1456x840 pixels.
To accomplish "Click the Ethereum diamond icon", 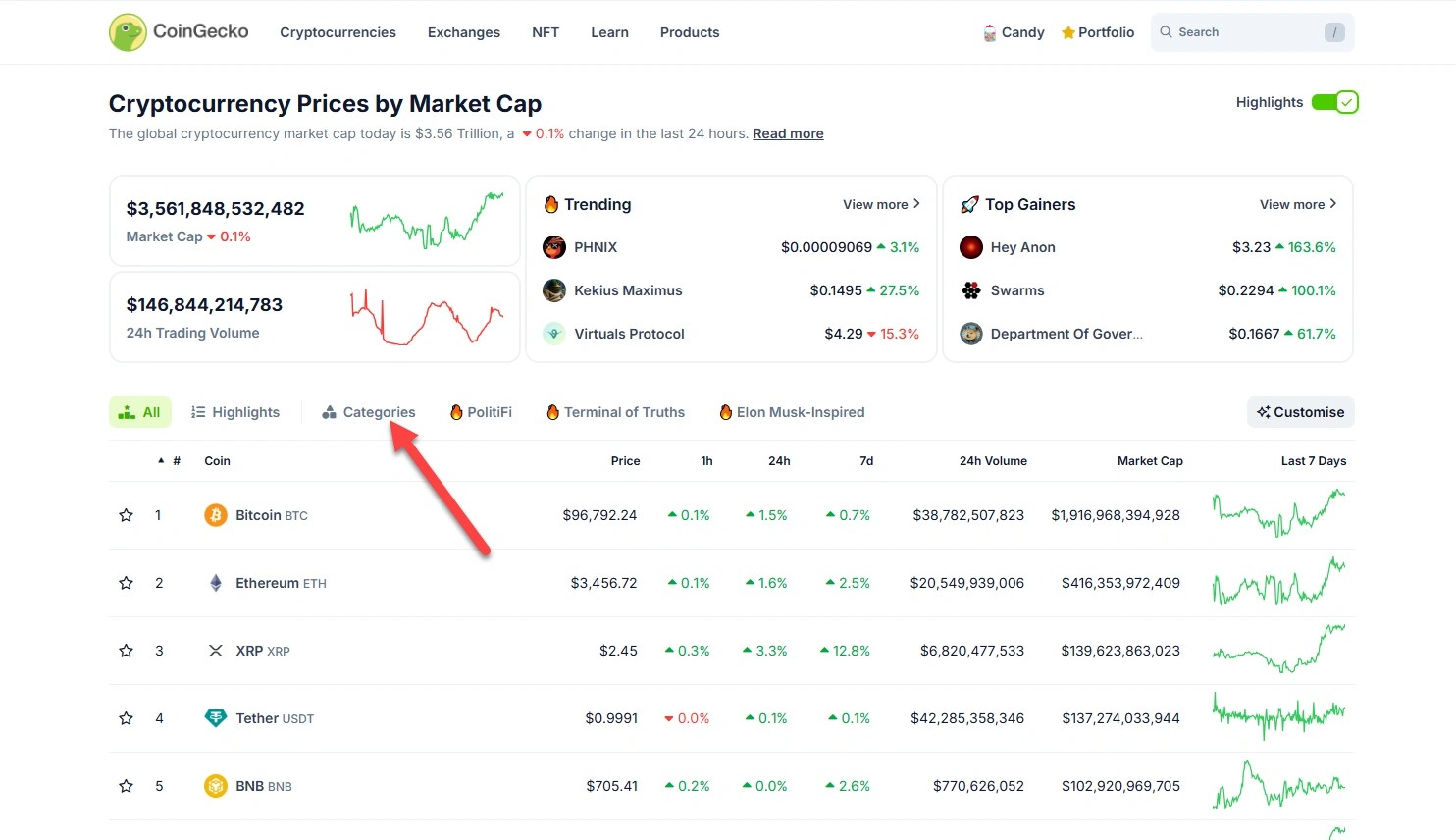I will (x=216, y=583).
